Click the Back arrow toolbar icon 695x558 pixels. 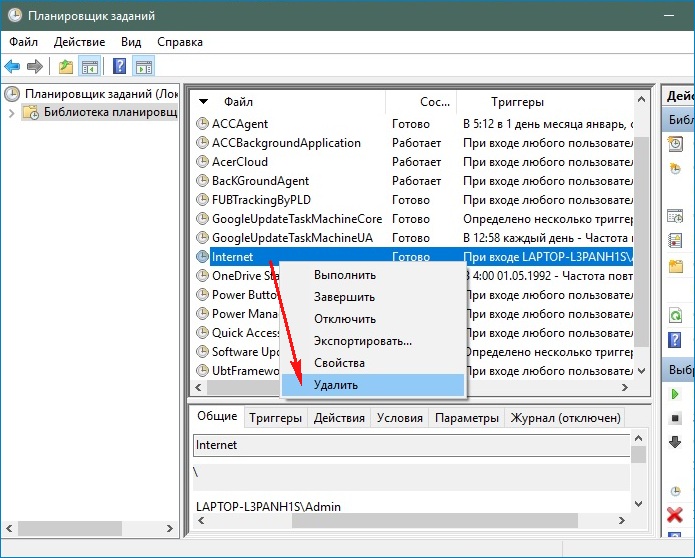tap(12, 67)
